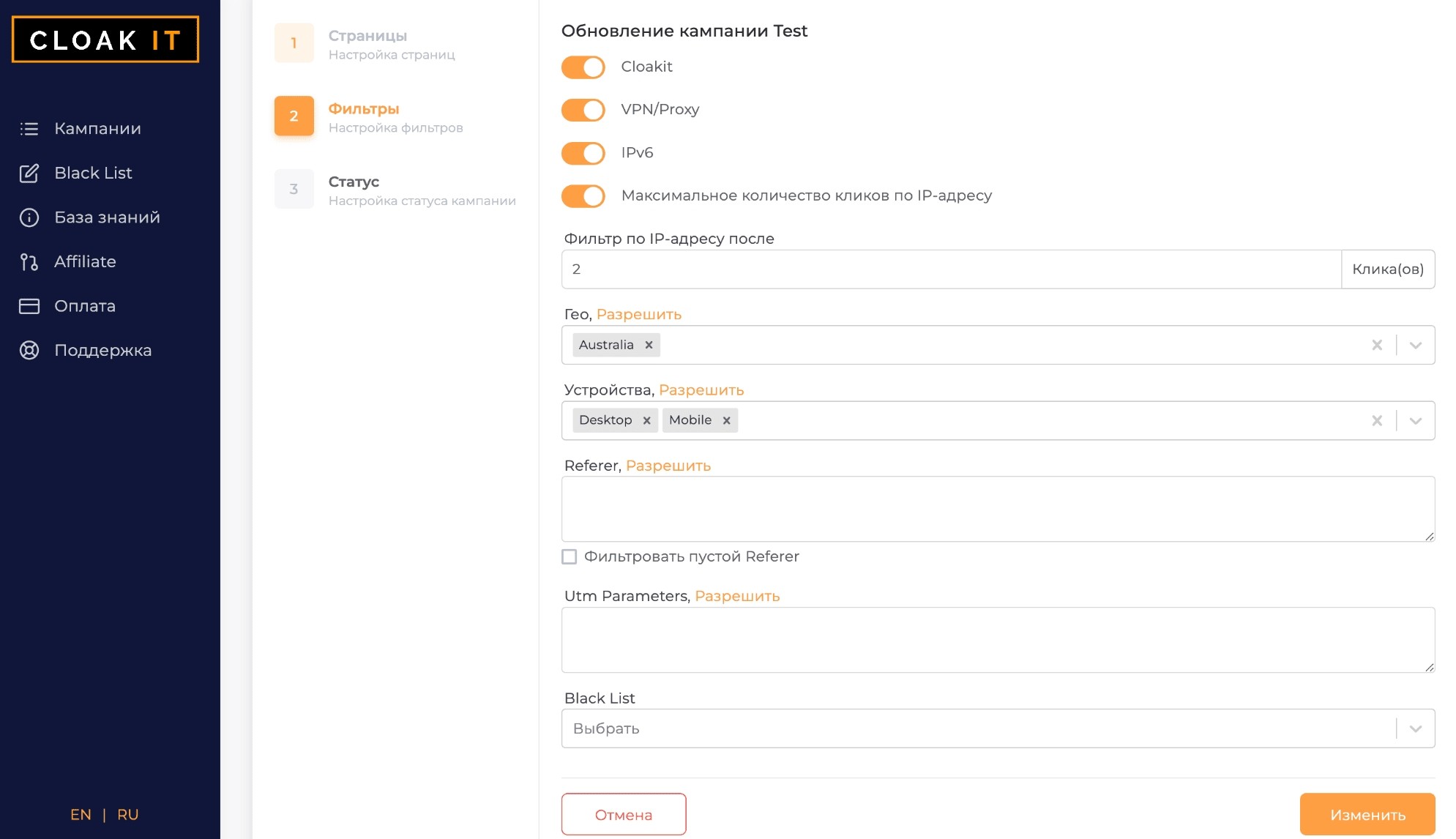The height and width of the screenshot is (839, 1456).
Task: Click the Affiliate branch icon
Action: pos(29,261)
